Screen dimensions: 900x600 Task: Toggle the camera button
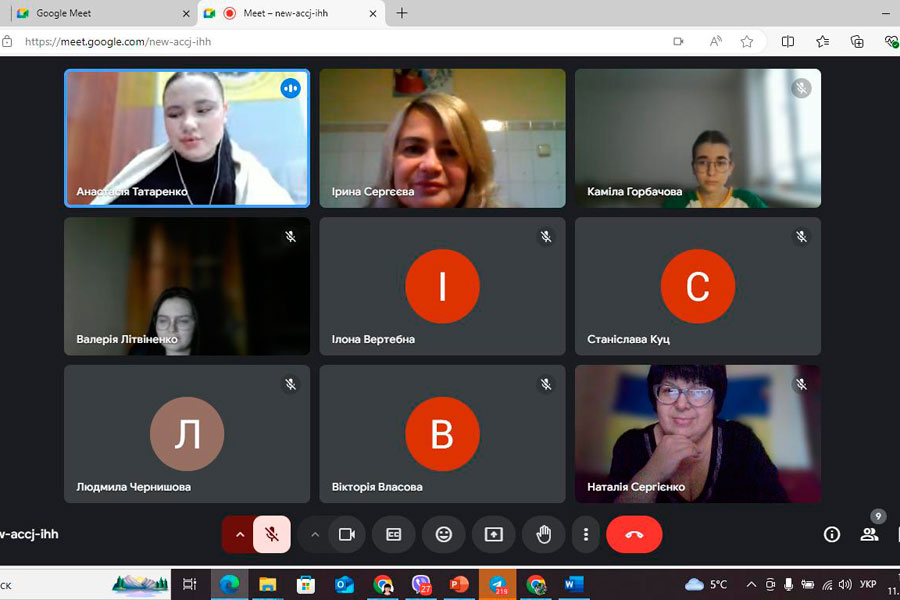[347, 535]
